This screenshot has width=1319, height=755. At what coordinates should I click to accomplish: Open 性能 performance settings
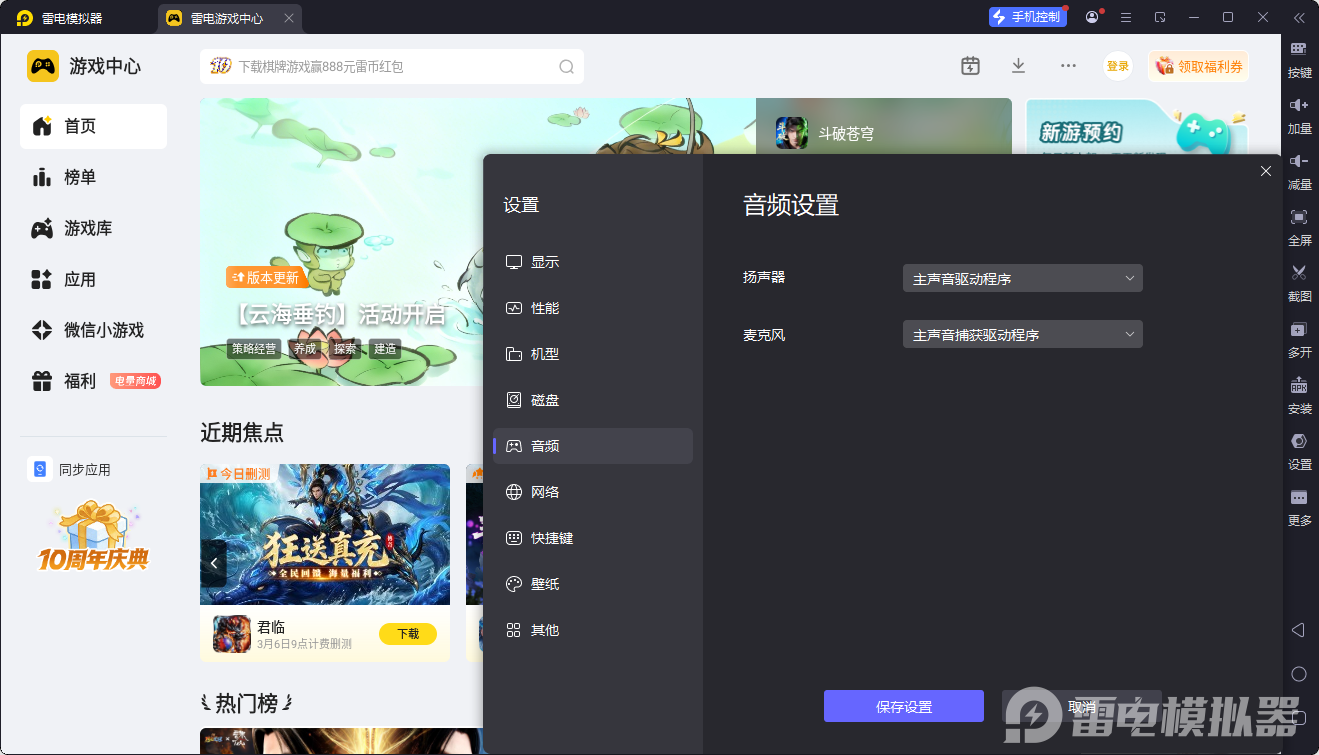click(x=593, y=308)
